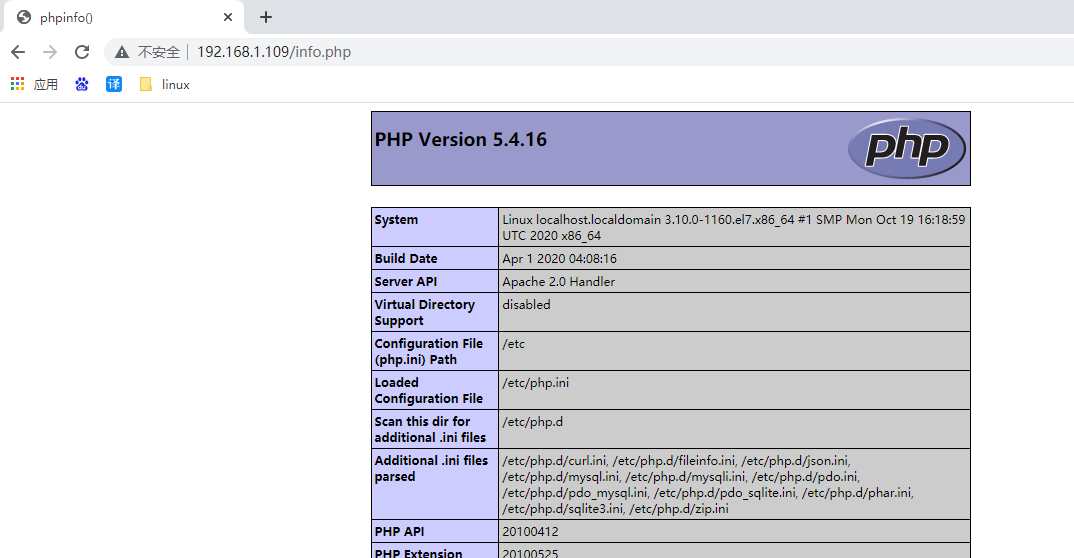Click the /etc/php.ini value

(536, 383)
